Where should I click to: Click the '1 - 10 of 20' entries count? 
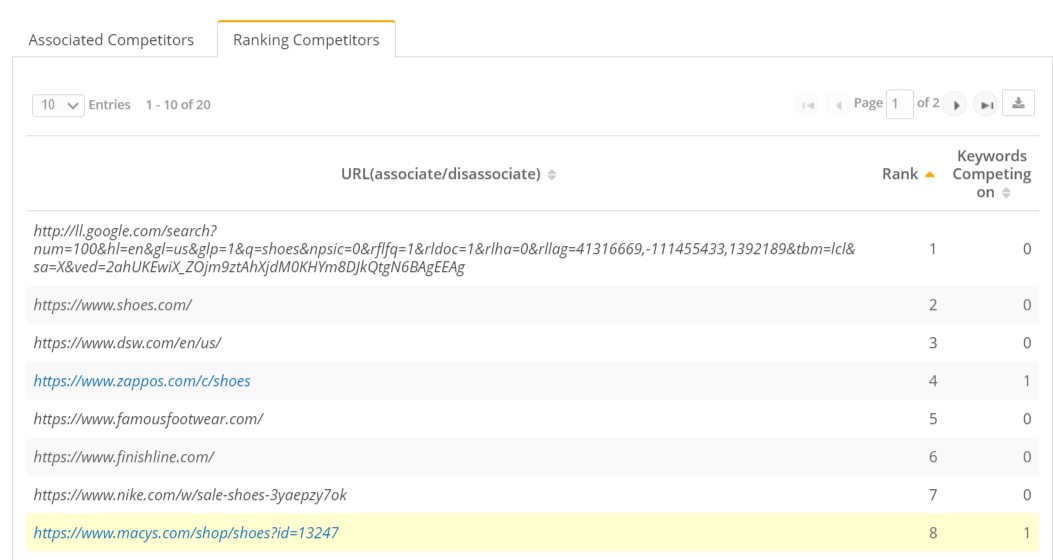point(178,105)
